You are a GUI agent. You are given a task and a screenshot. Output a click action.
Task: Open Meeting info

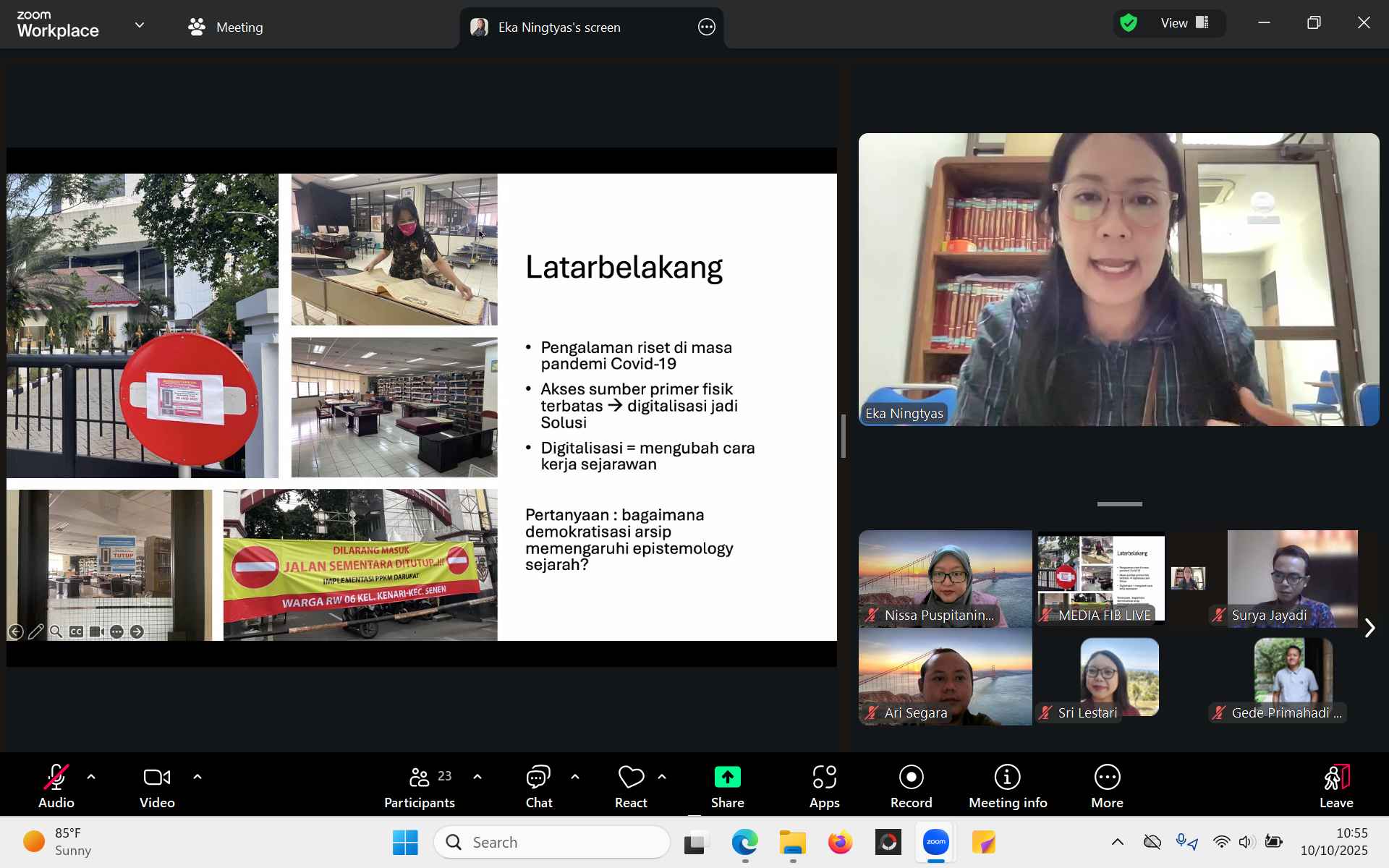pyautogui.click(x=1007, y=786)
